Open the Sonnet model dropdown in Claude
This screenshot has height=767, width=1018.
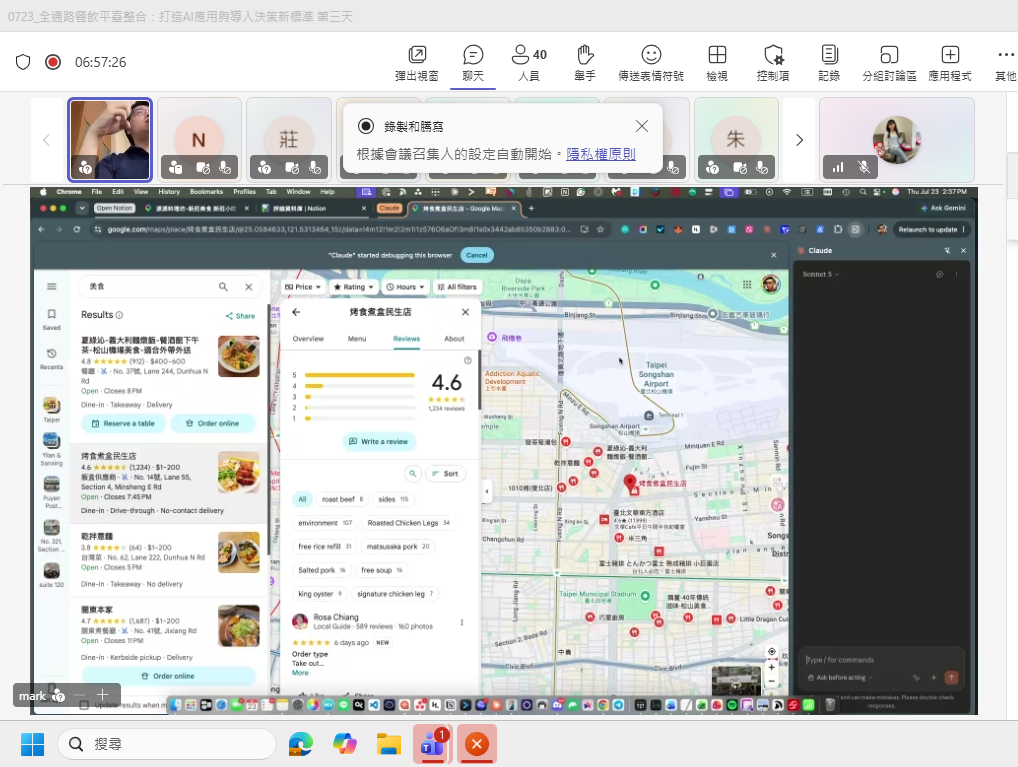coord(820,274)
